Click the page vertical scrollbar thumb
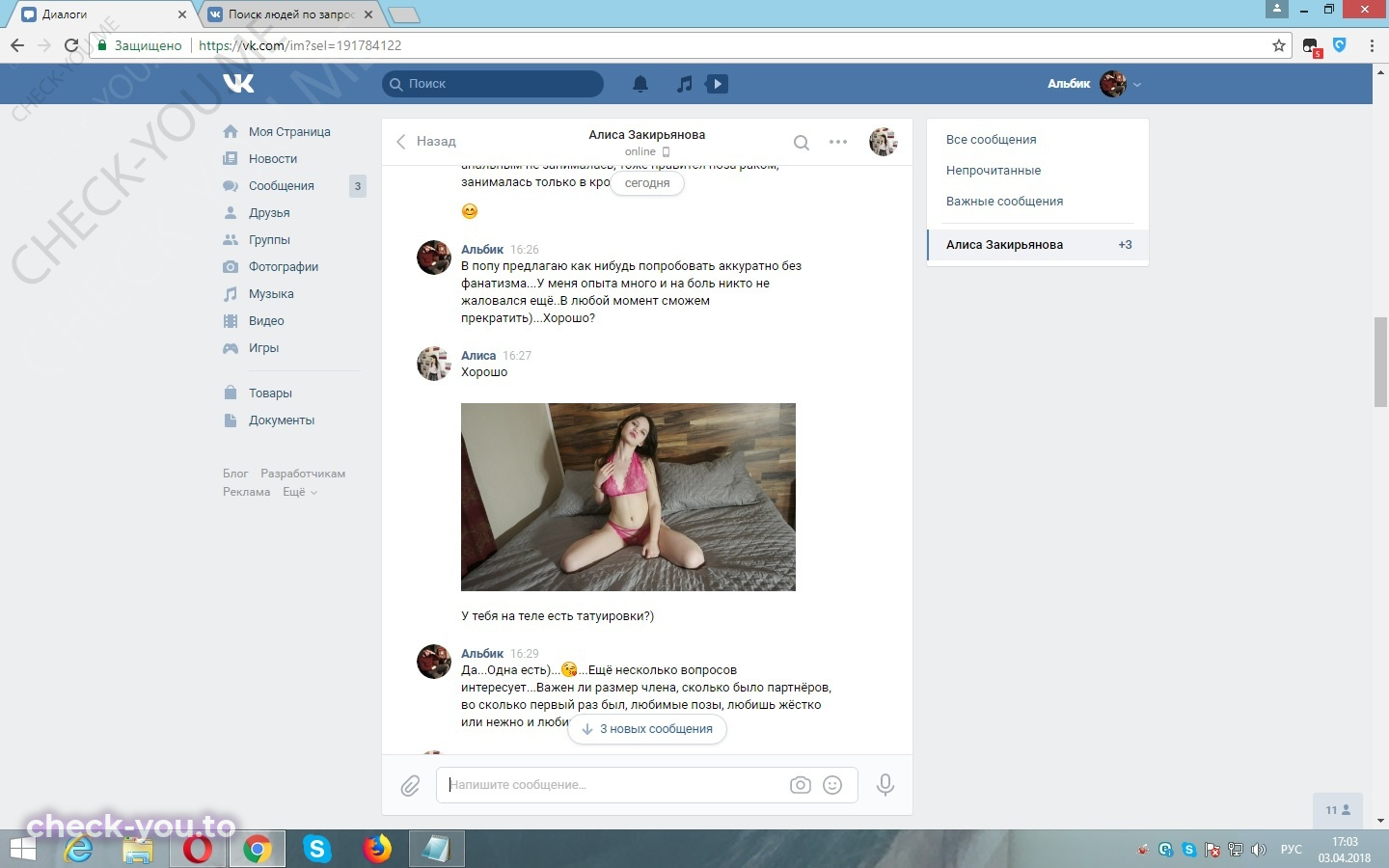Viewport: 1389px width, 868px height. (1380, 362)
